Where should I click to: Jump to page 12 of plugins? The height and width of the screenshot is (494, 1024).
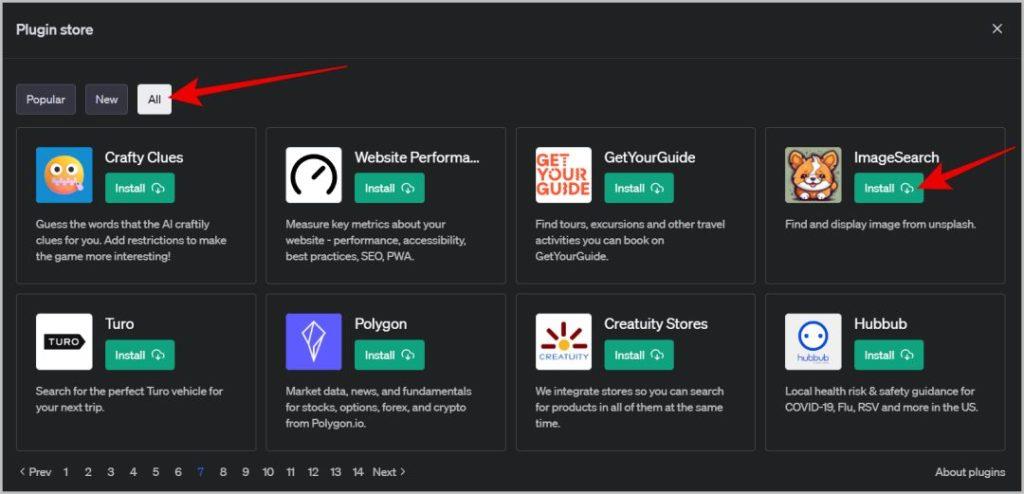point(313,472)
